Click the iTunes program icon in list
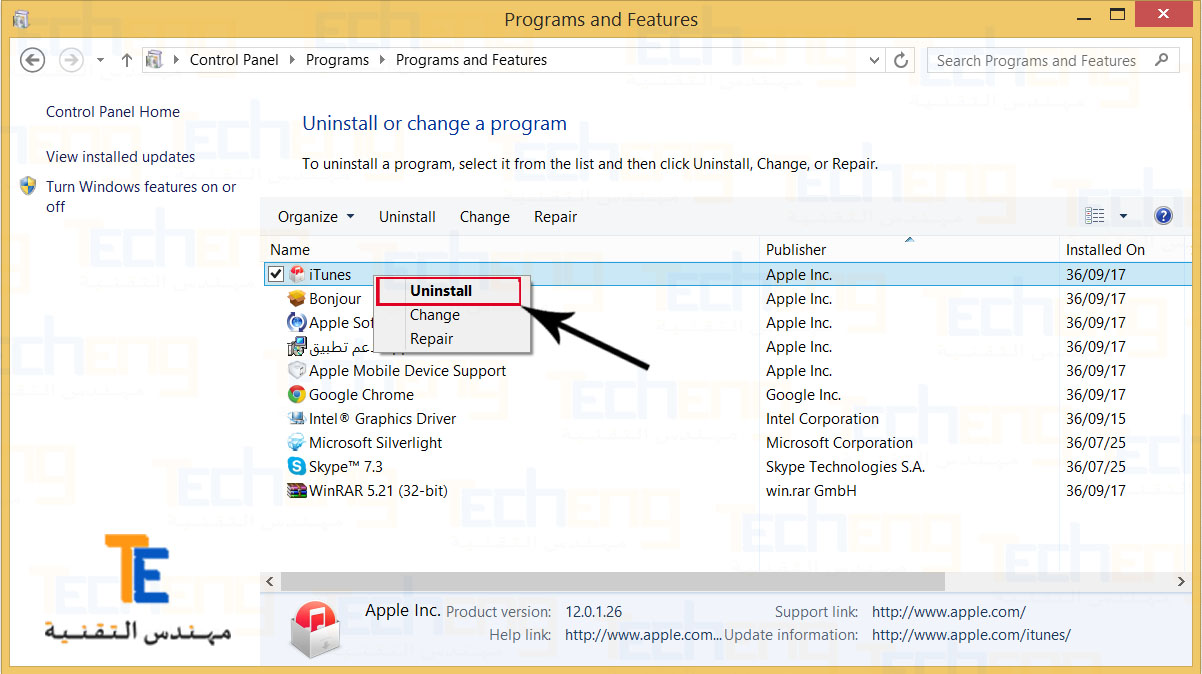The image size is (1202, 674). [297, 275]
